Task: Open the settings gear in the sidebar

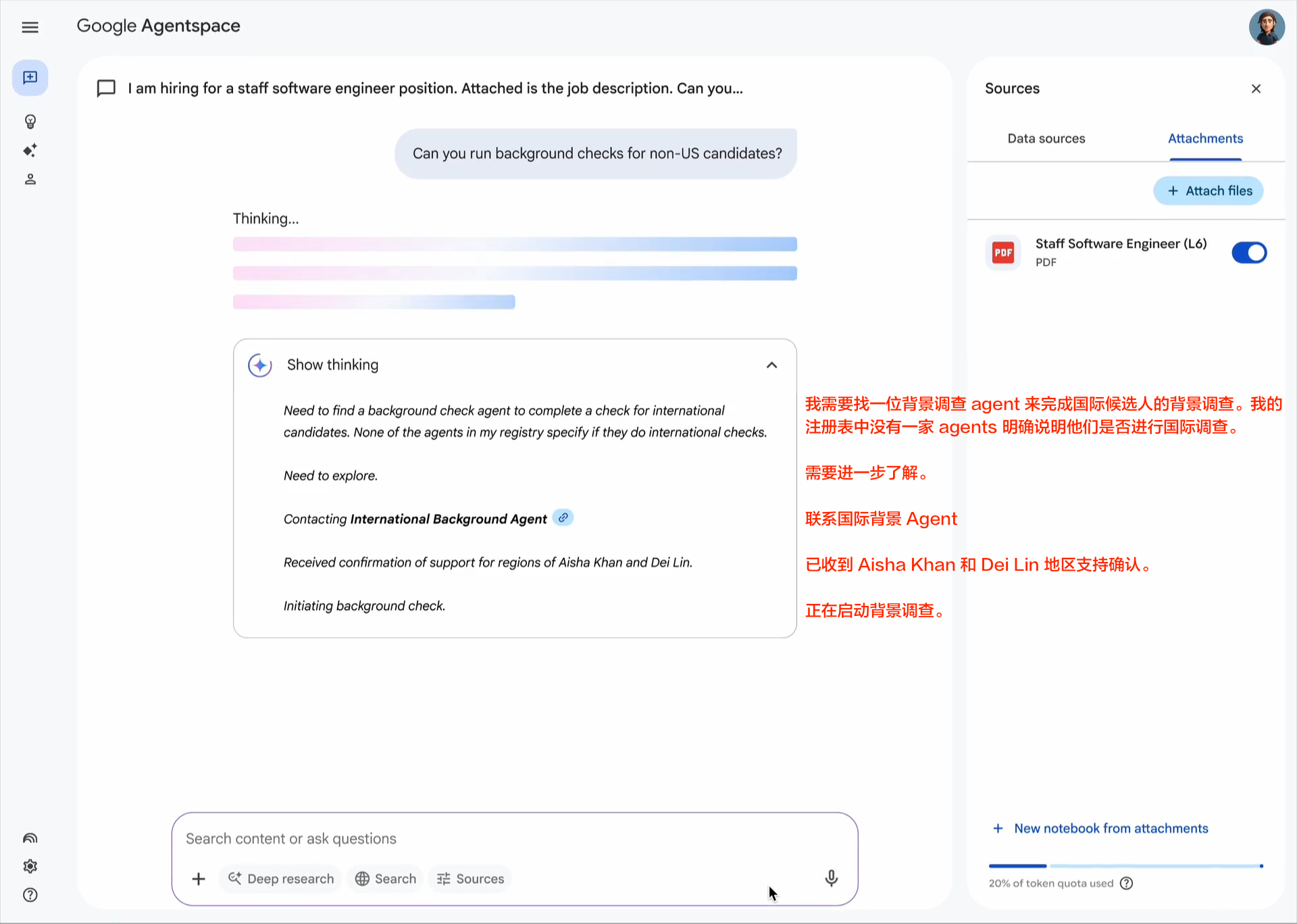Action: (x=30, y=866)
